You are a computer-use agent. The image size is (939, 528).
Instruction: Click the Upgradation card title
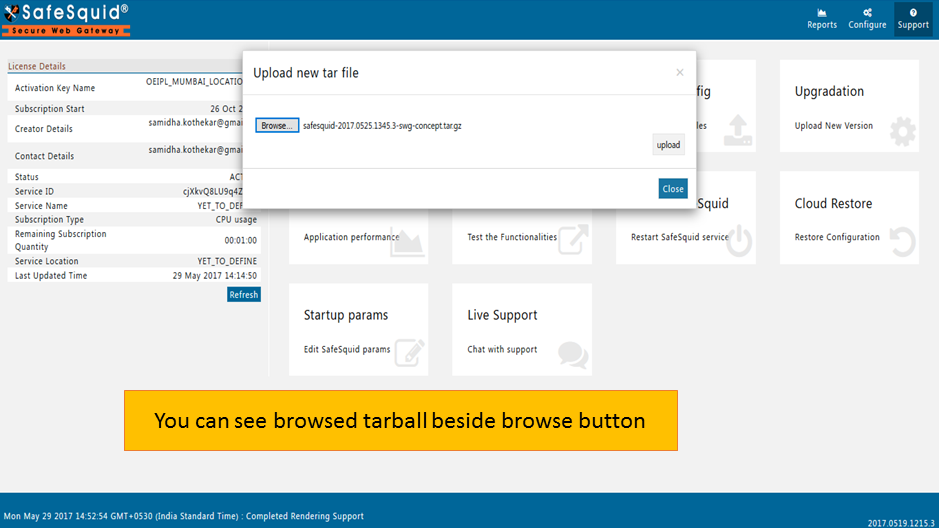click(x=829, y=92)
